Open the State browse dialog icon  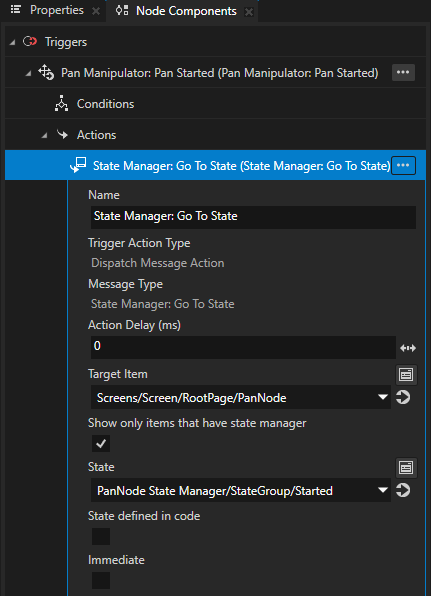406,468
